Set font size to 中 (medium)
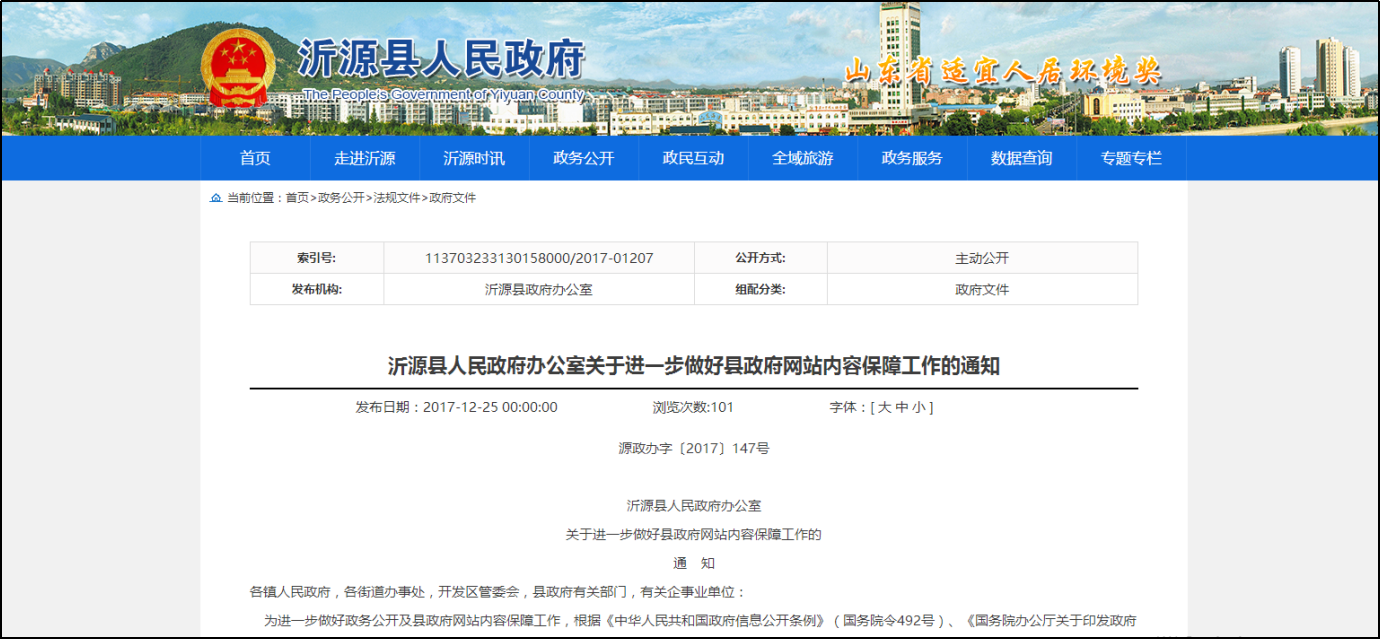 (x=902, y=407)
